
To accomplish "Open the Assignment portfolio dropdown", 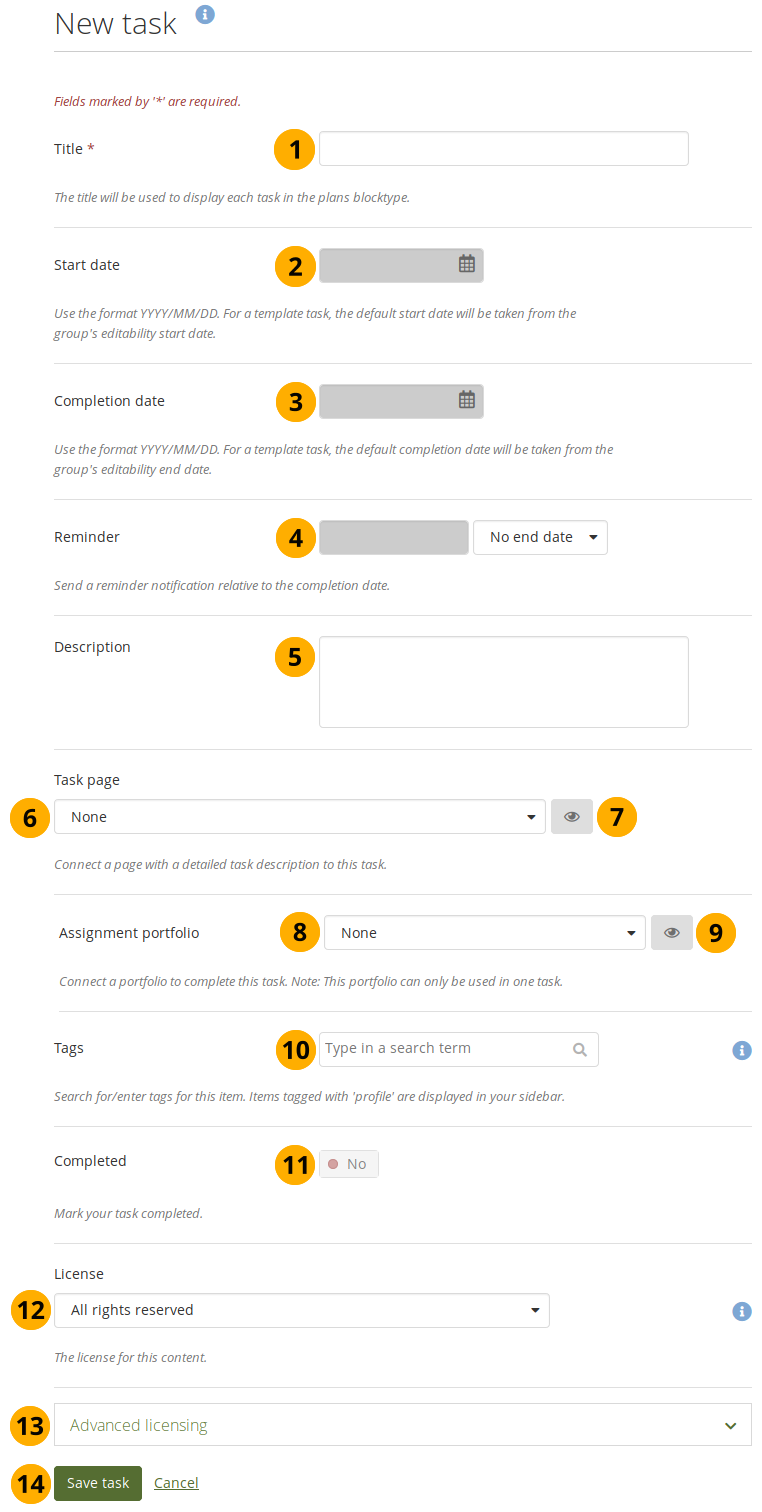I will (x=484, y=933).
